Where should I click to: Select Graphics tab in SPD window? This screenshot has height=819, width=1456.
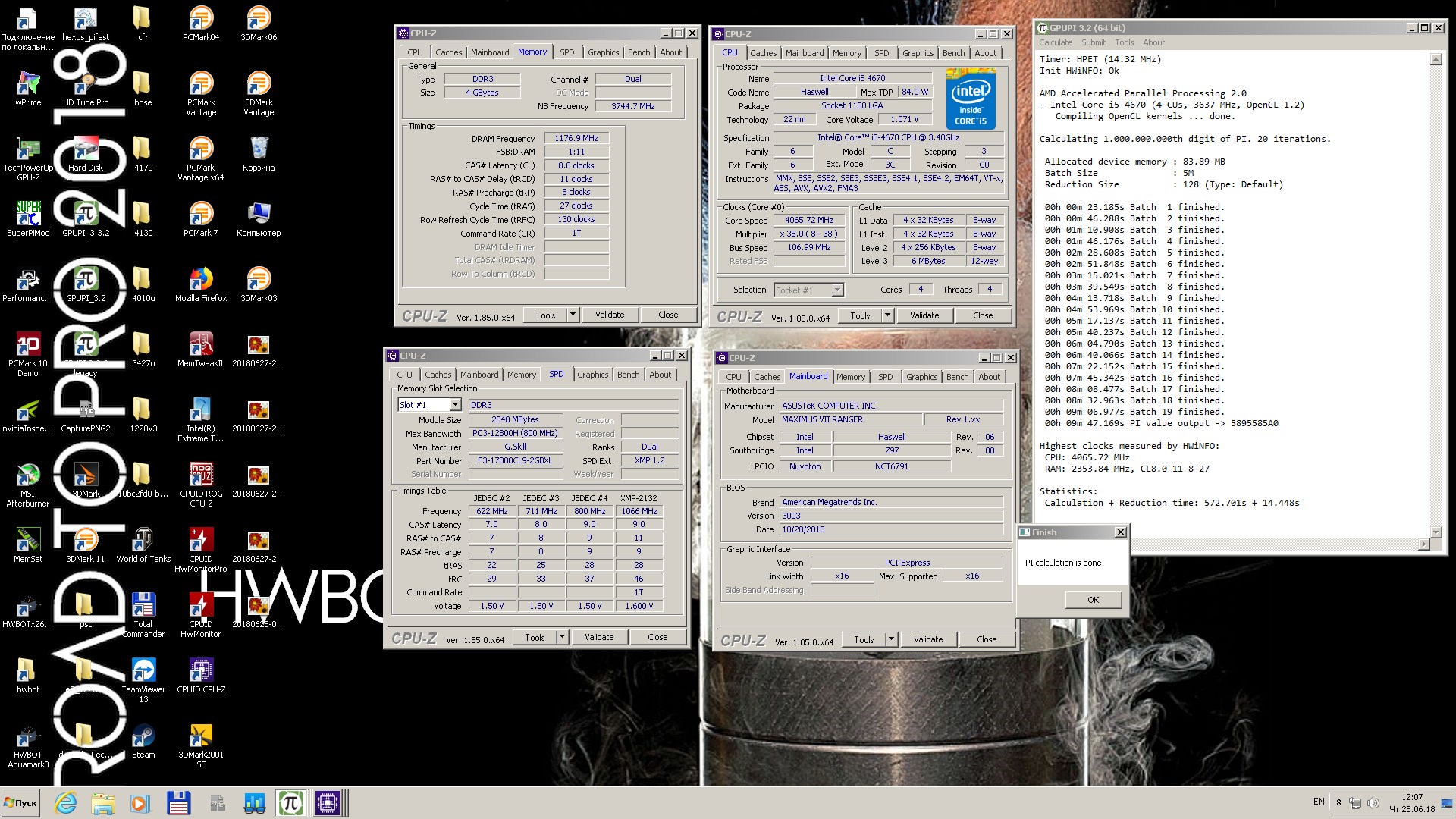592,375
